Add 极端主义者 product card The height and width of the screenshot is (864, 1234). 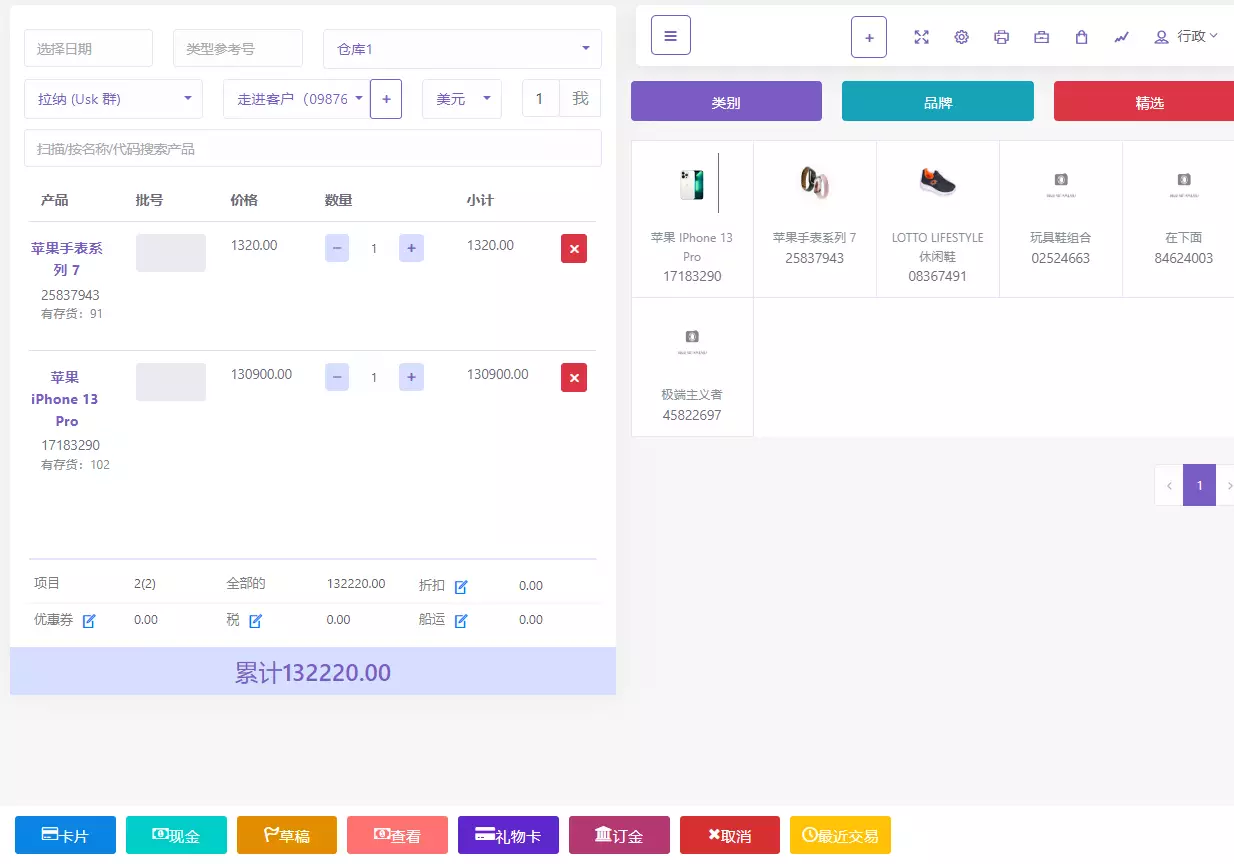[692, 367]
